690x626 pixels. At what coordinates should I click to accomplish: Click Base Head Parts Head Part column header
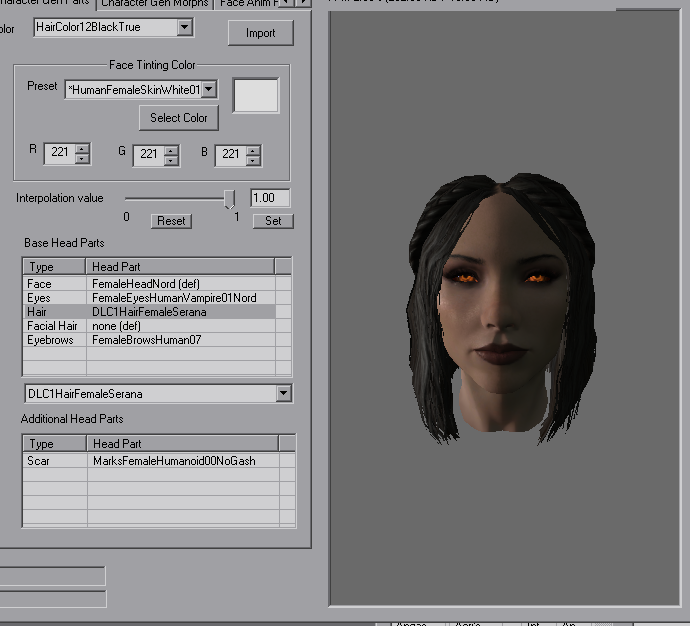(180, 267)
